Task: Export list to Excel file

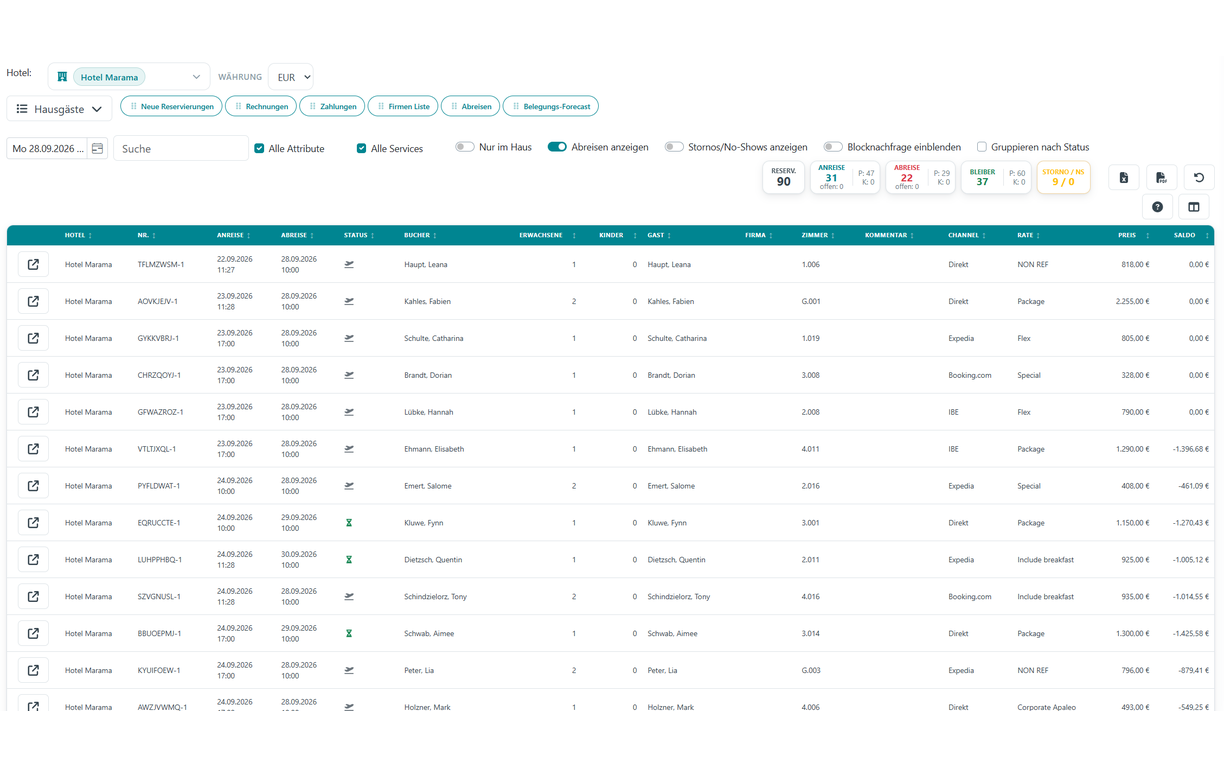Action: (1124, 178)
